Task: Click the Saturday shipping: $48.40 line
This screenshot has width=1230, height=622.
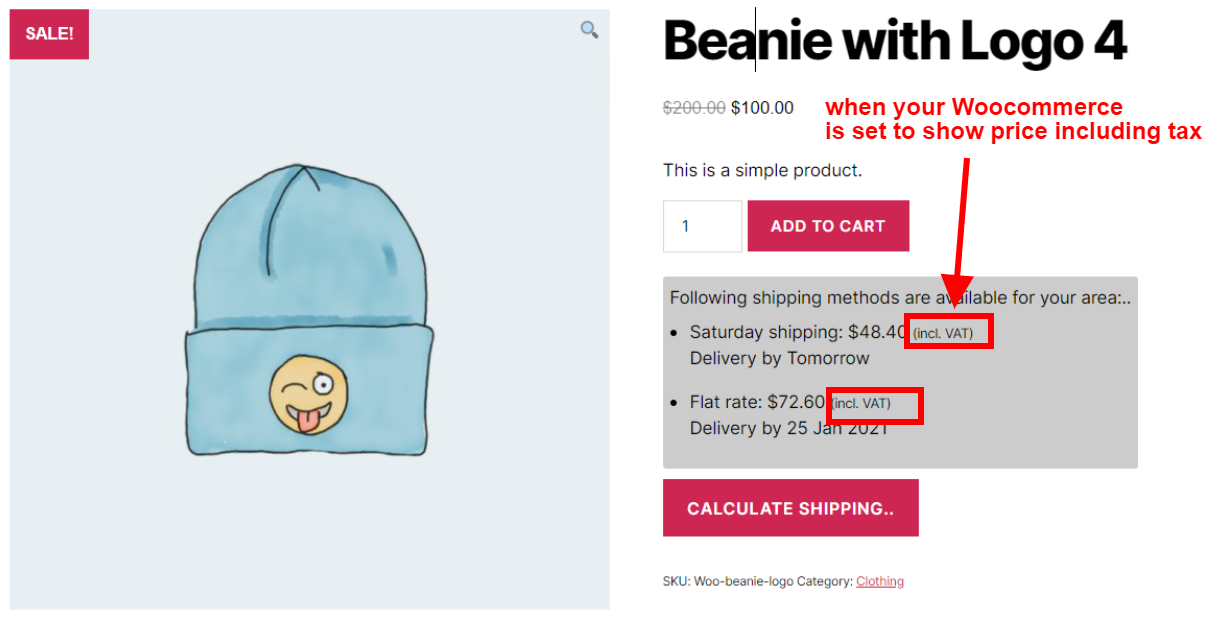Action: pyautogui.click(x=798, y=332)
